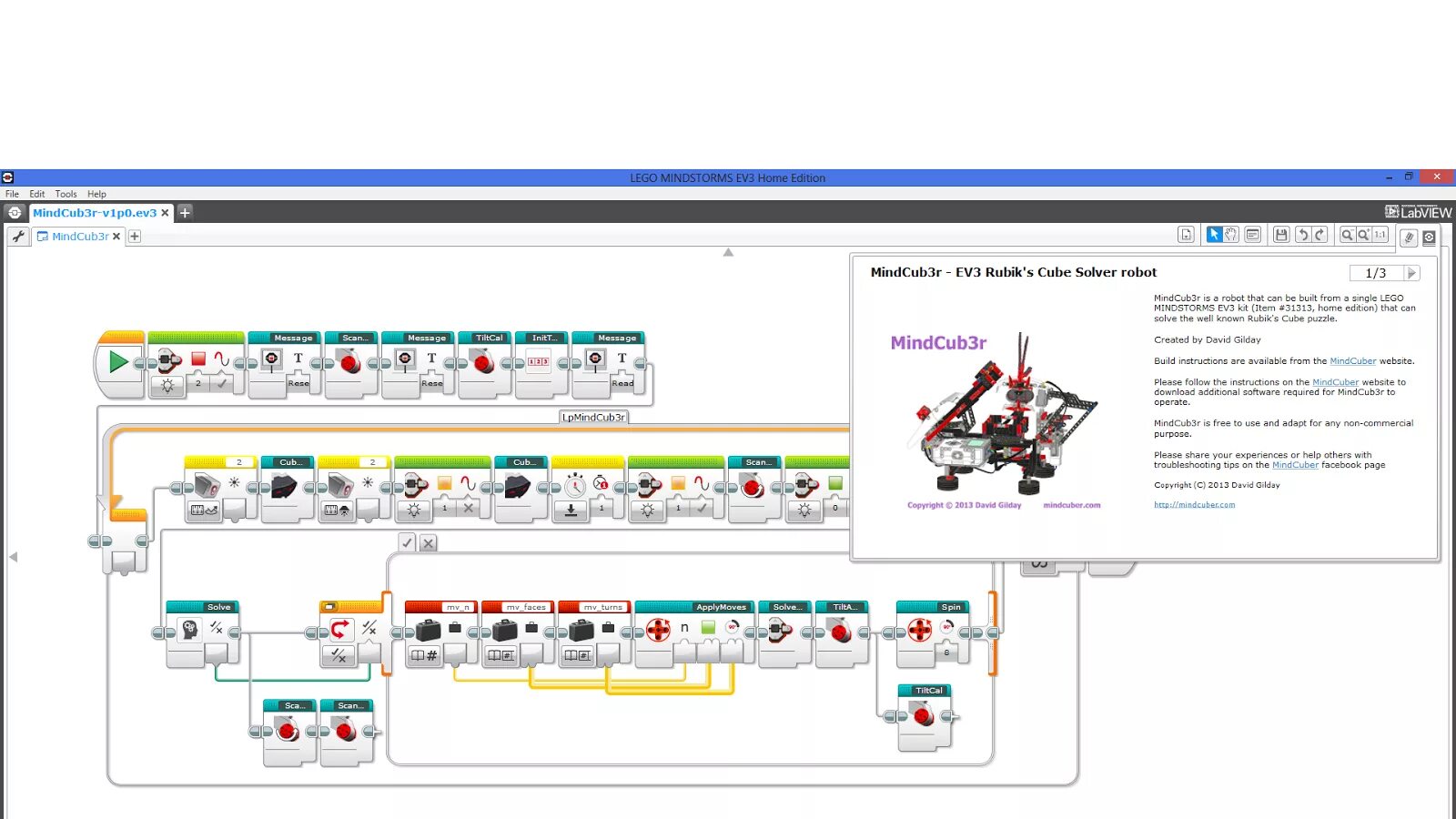Select the InitT... block
1456x819 pixels.
click(x=541, y=365)
